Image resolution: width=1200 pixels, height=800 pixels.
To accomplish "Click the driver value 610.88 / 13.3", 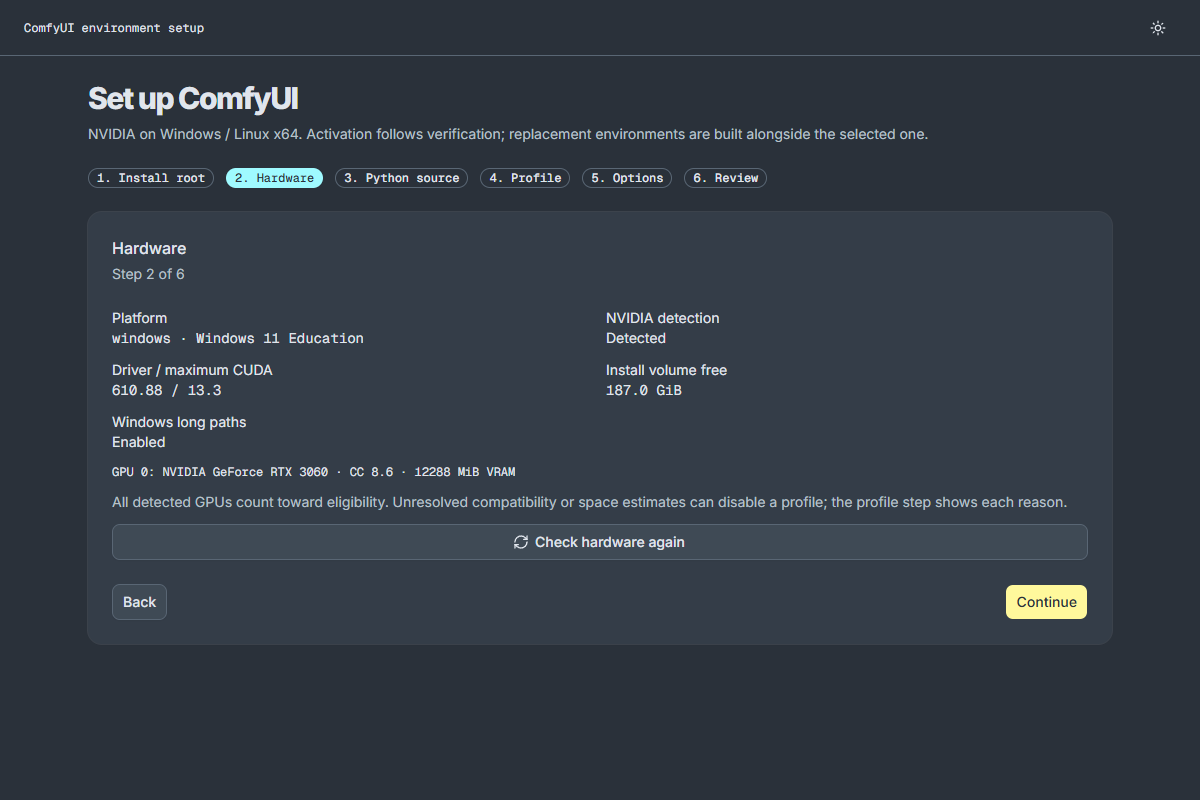I will [167, 390].
